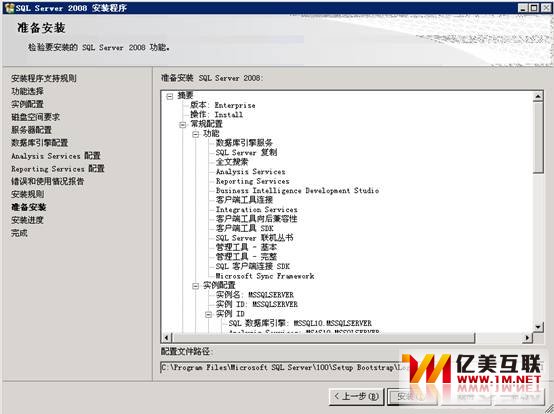Select 功能选择 step in sidebar

pyautogui.click(x=28, y=91)
